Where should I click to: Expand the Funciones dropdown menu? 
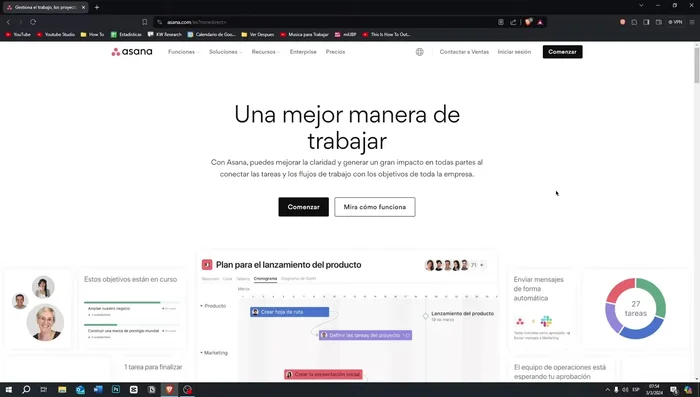click(183, 52)
